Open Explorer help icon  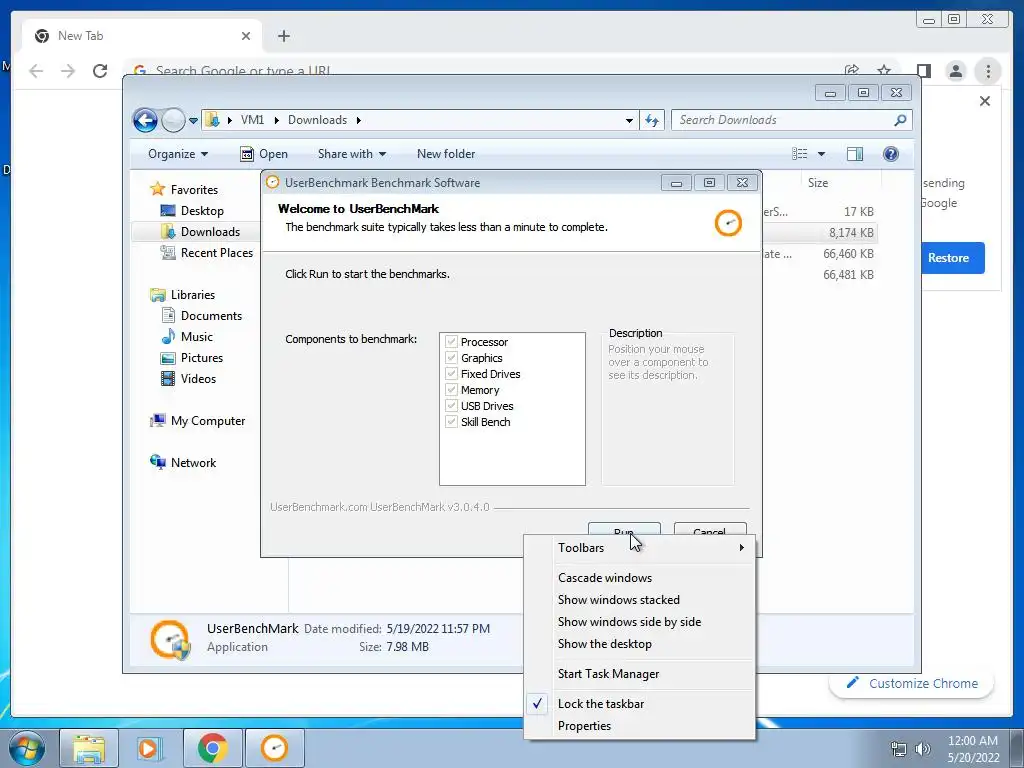(x=891, y=154)
